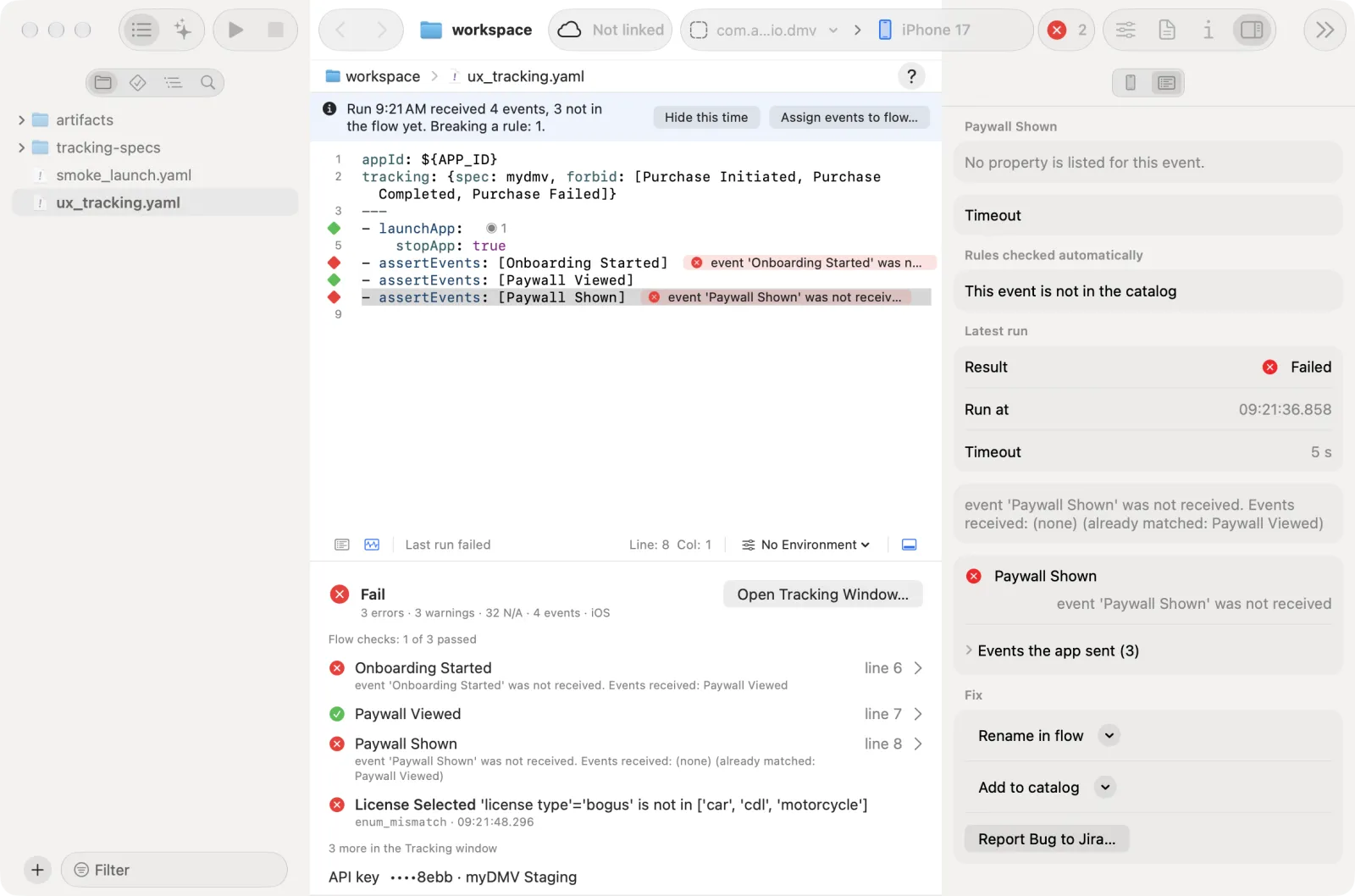Toggle the text log view icon in the status bar

point(342,545)
